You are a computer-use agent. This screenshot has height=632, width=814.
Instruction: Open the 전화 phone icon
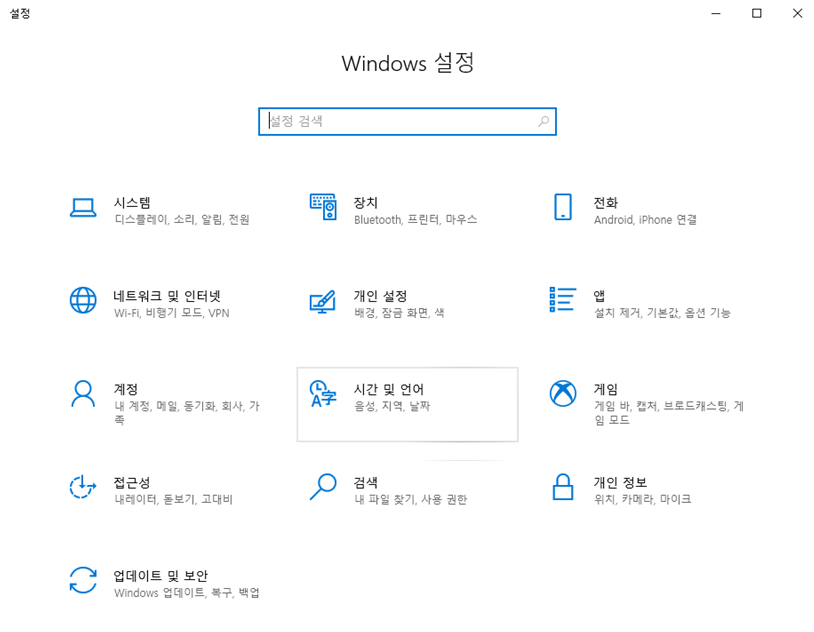[563, 207]
